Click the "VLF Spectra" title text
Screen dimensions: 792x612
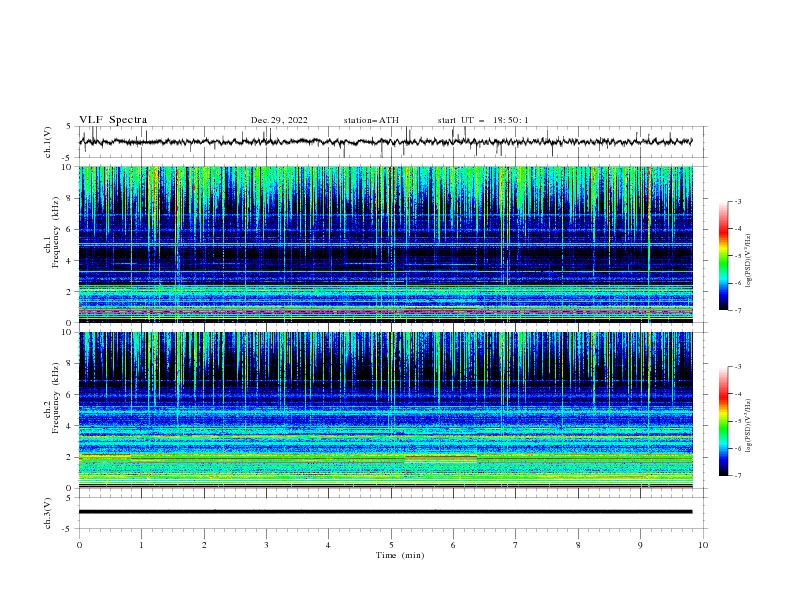click(113, 120)
